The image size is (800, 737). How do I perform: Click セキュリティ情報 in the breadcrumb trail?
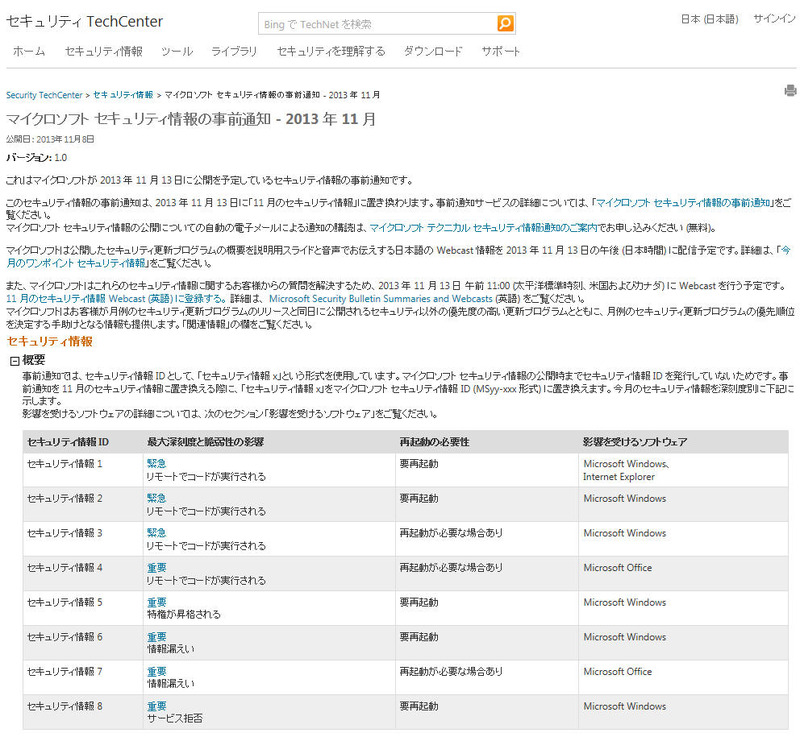click(x=123, y=95)
